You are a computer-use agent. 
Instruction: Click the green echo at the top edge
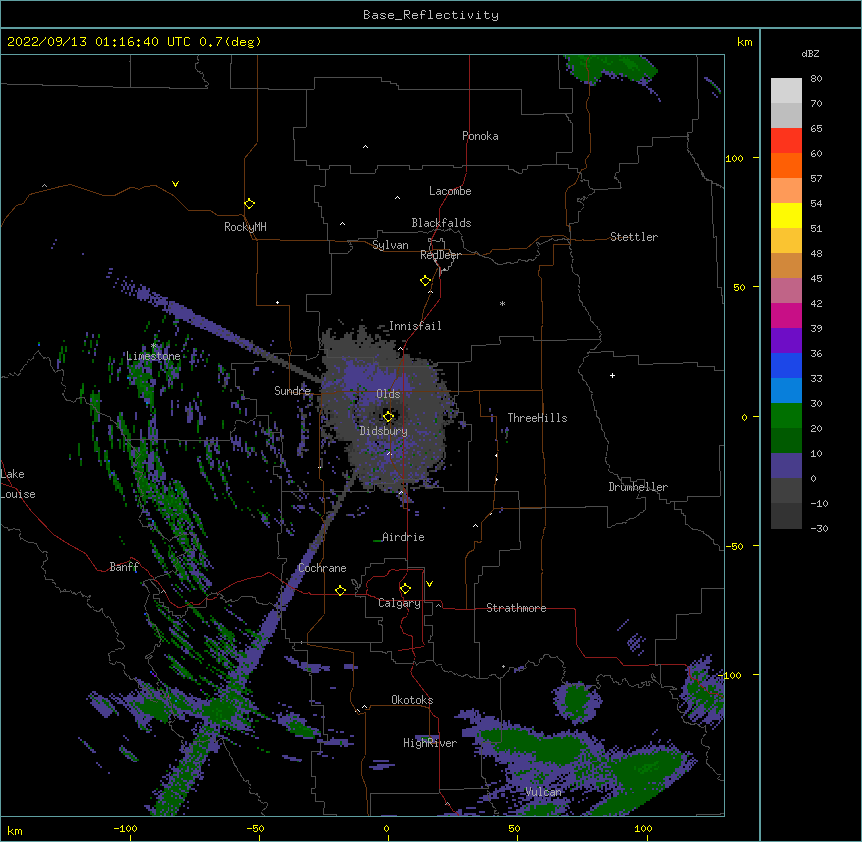pos(610,67)
